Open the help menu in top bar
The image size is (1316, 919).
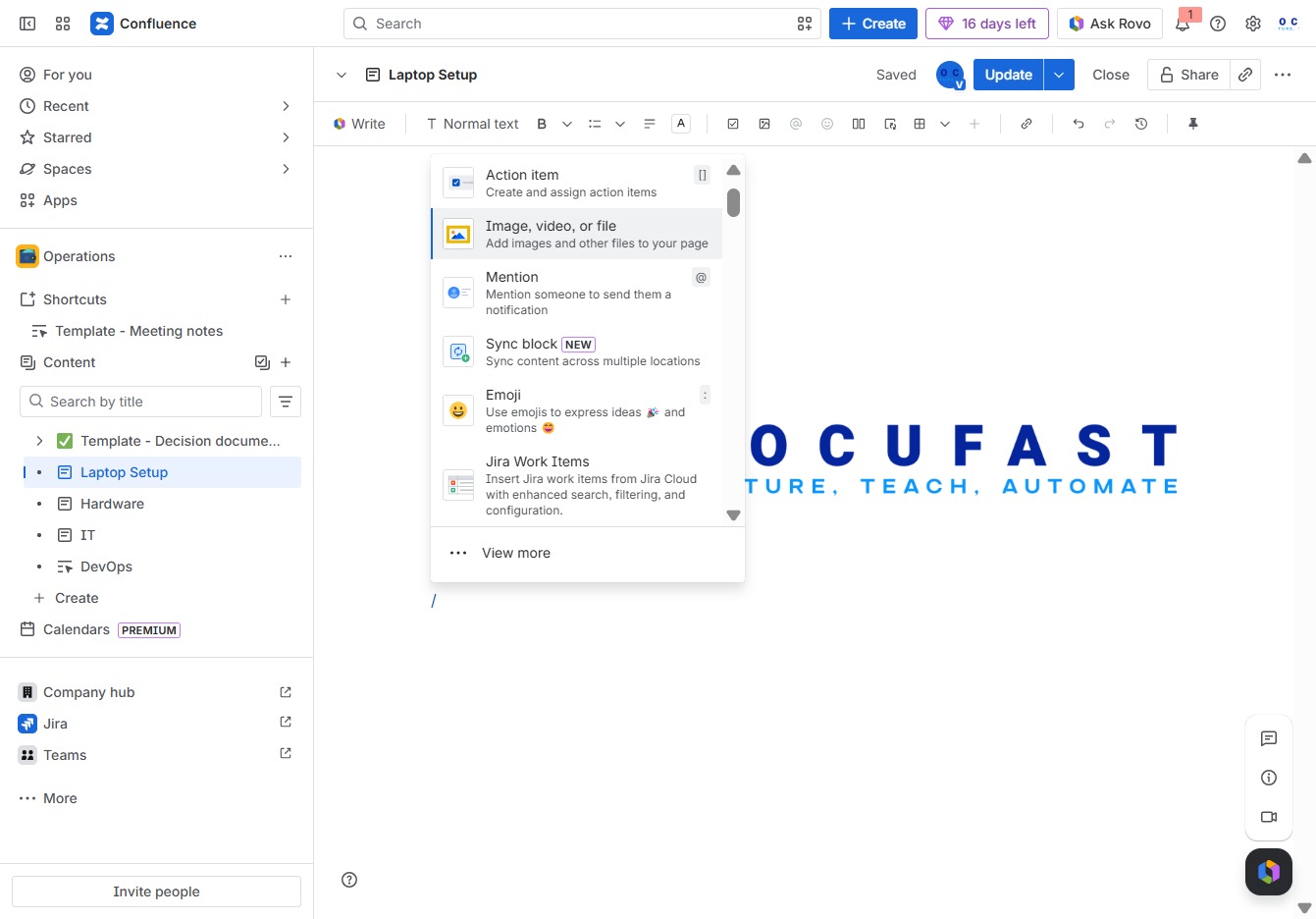1218,24
